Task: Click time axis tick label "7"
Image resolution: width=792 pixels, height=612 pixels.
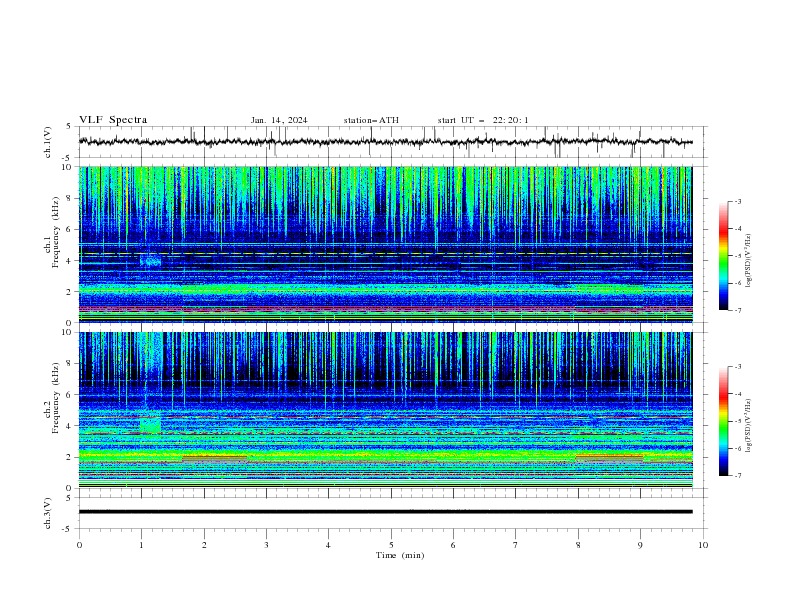Action: point(515,545)
